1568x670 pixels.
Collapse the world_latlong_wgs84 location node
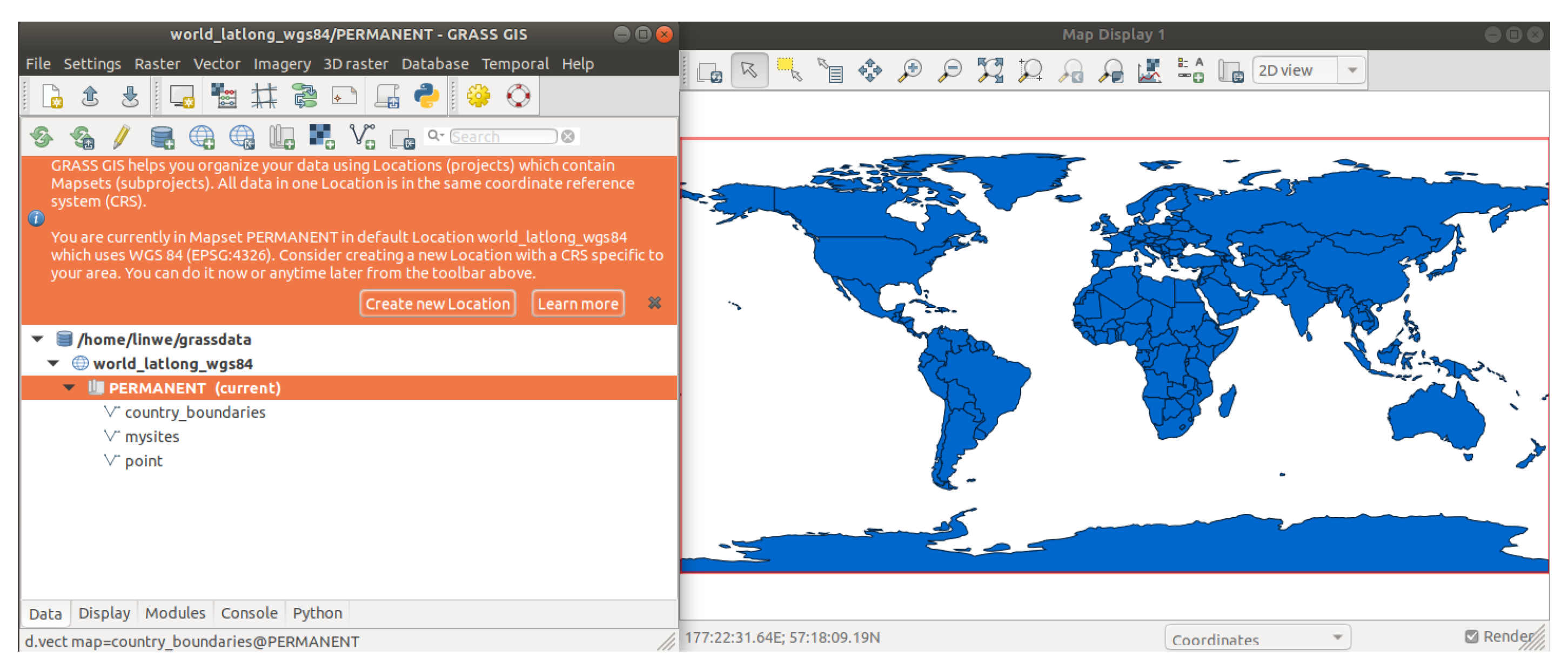[x=53, y=363]
